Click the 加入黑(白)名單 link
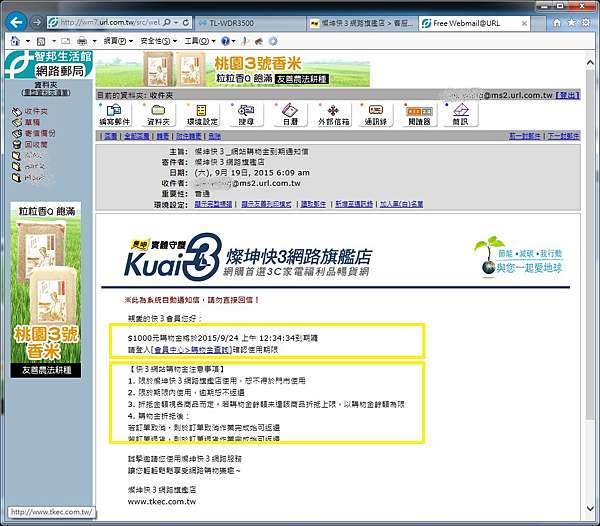The height and width of the screenshot is (526, 600). click(401, 204)
